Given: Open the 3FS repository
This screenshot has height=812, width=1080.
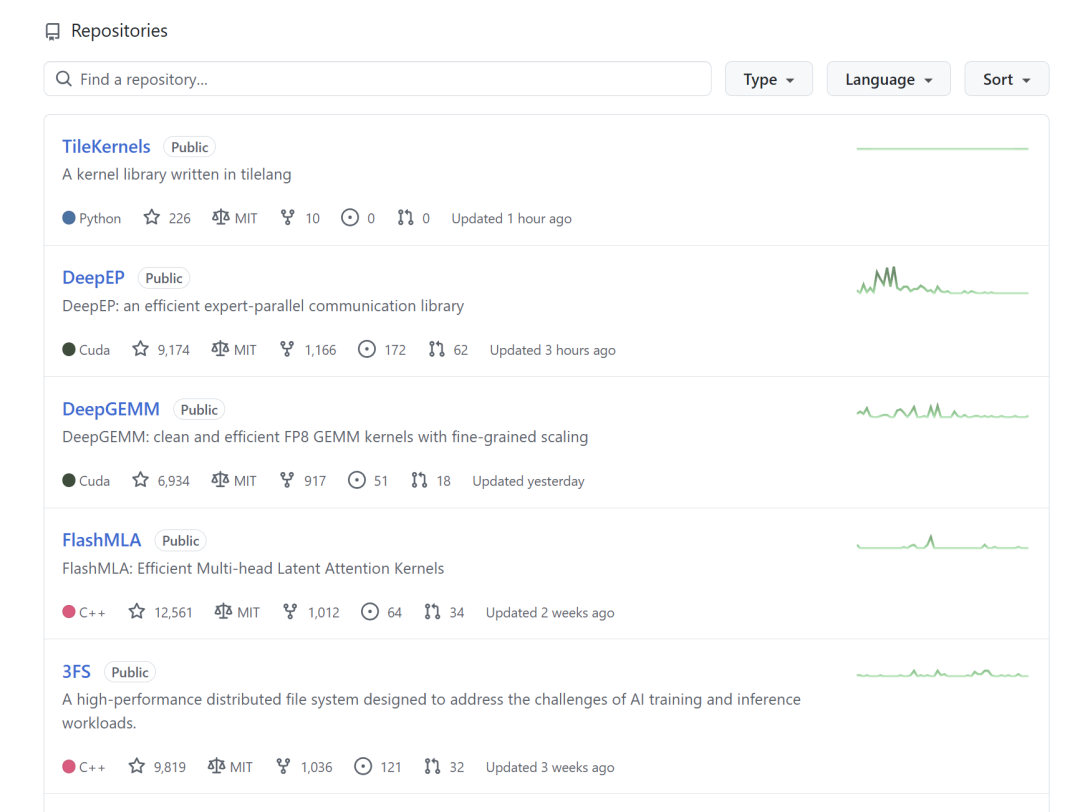Looking at the screenshot, I should pos(76,672).
